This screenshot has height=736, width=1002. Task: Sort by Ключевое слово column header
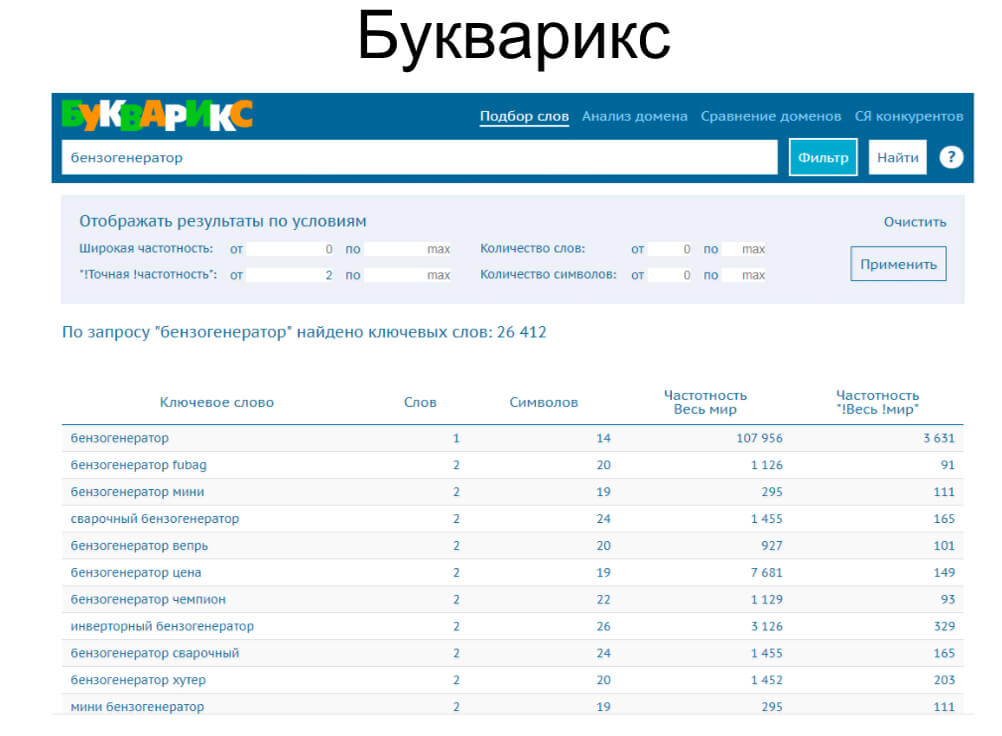[x=216, y=402]
